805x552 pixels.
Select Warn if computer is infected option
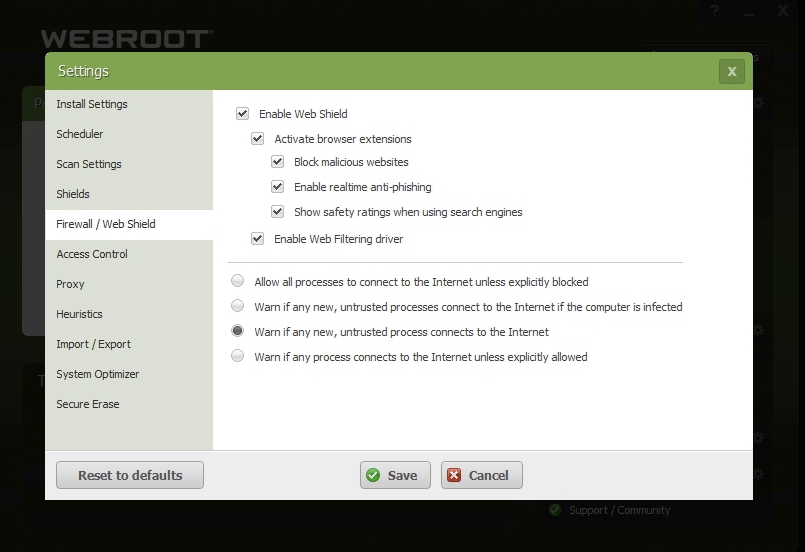(237, 306)
